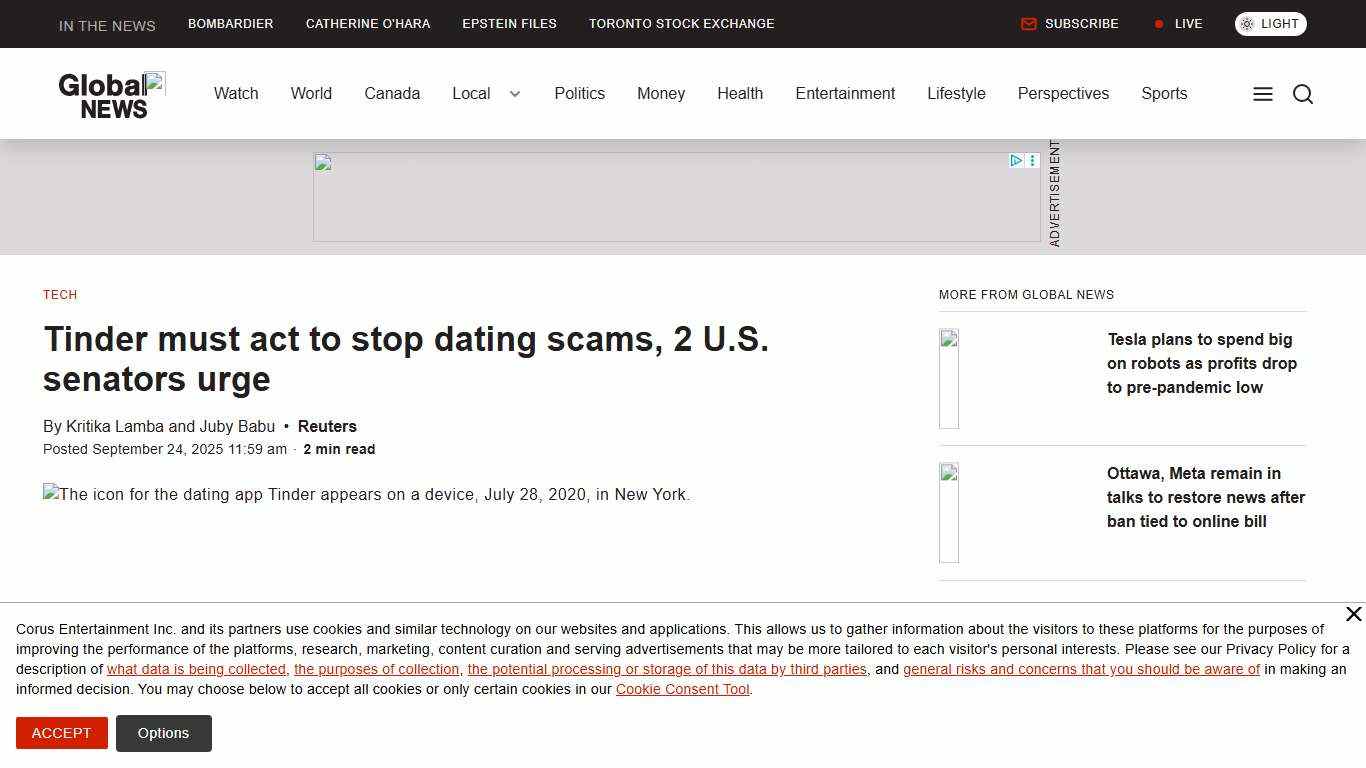
Task: Read the Tesla robots spending article
Action: click(1202, 363)
